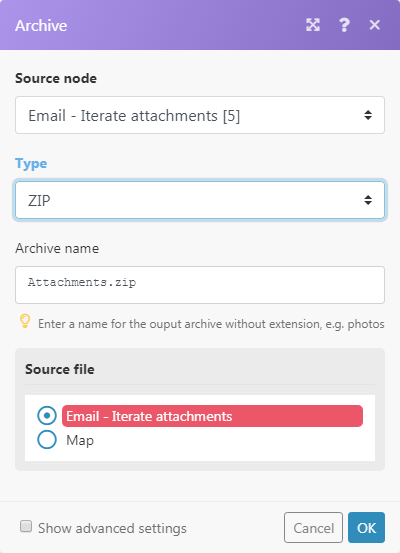400x553 pixels.
Task: Click the Source node dropdown arrows icon
Action: (368, 115)
